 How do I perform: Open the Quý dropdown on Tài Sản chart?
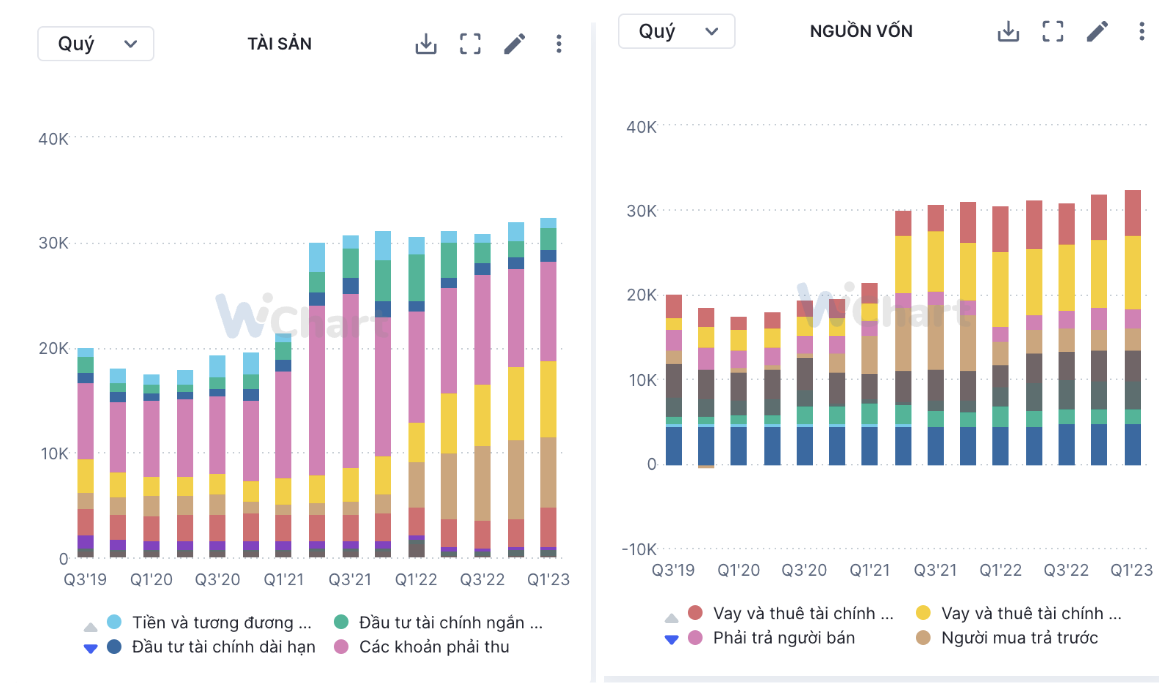click(96, 44)
